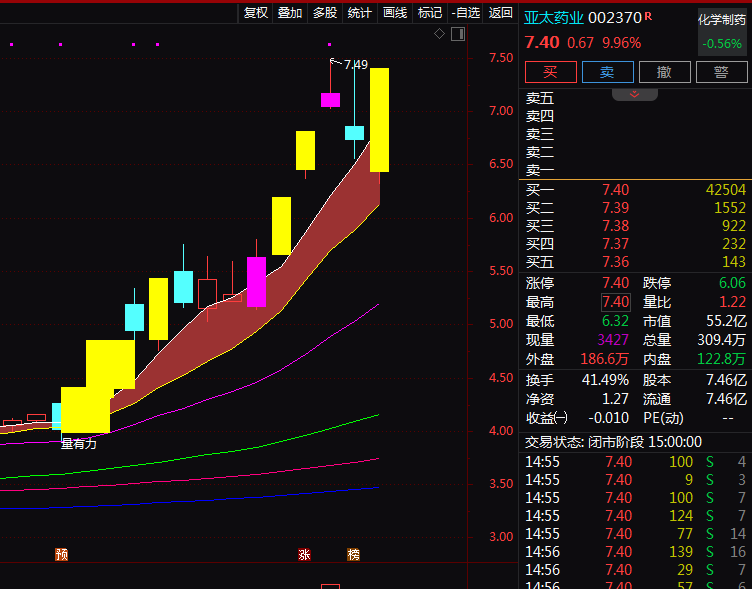
Task: Click the 现量 value 3427
Action: [x=613, y=340]
